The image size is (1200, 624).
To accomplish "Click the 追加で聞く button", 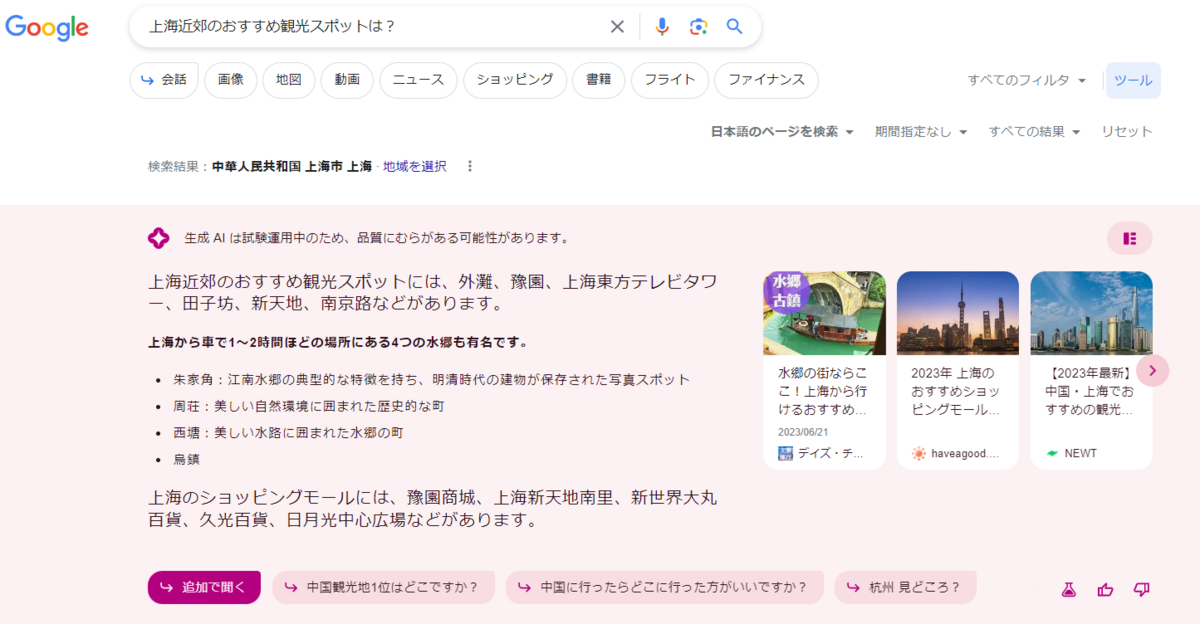I will [x=204, y=587].
